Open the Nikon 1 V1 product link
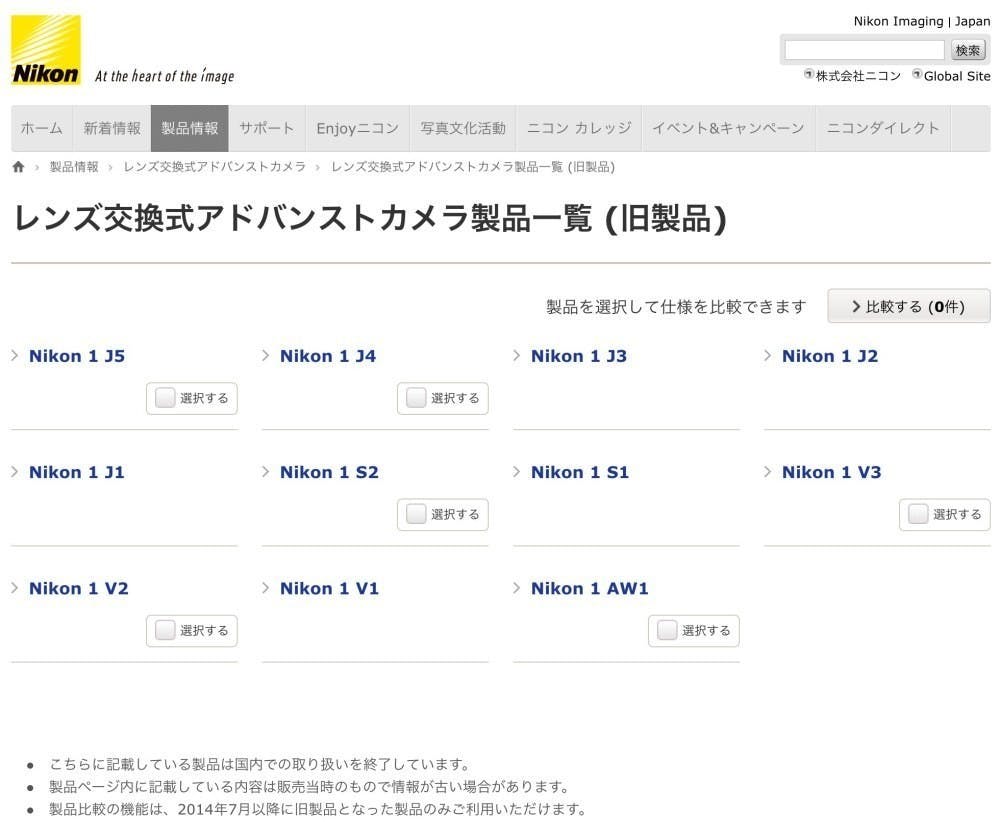 [x=329, y=588]
